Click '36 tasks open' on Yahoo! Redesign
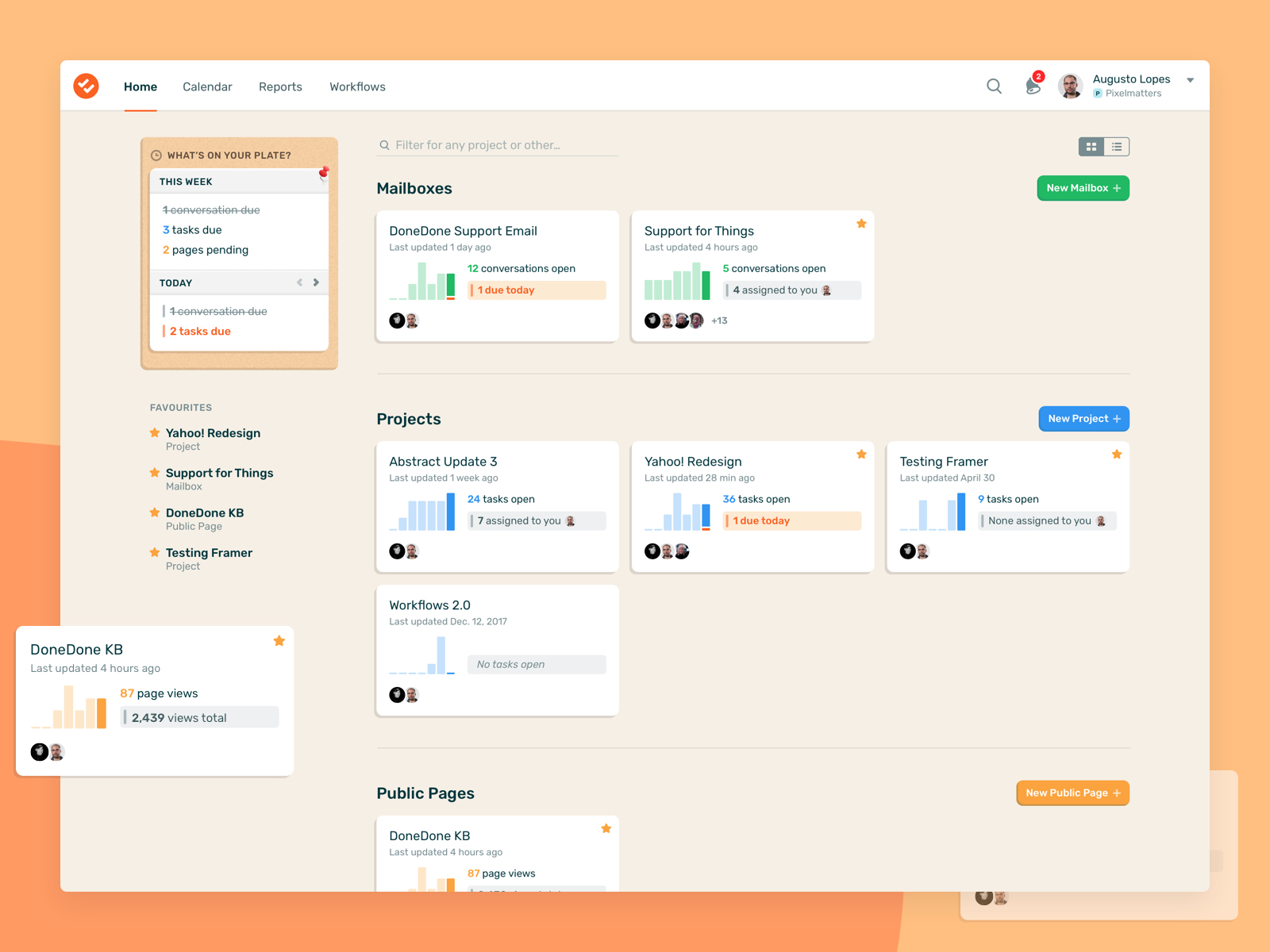The image size is (1270, 952). [756, 500]
